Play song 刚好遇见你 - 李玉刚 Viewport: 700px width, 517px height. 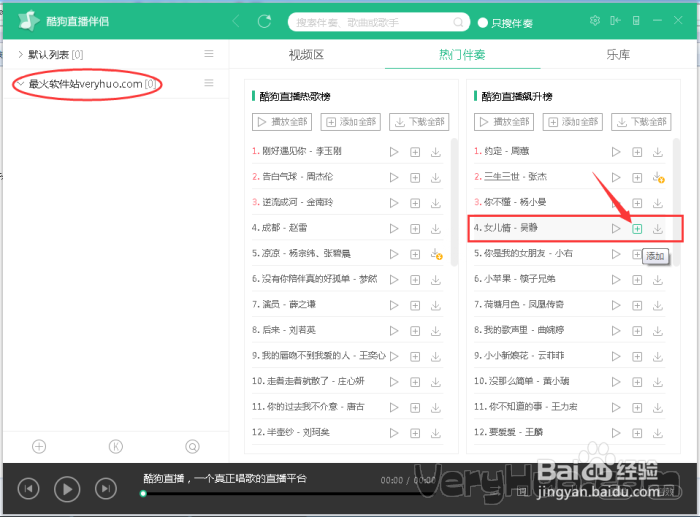[x=394, y=152]
